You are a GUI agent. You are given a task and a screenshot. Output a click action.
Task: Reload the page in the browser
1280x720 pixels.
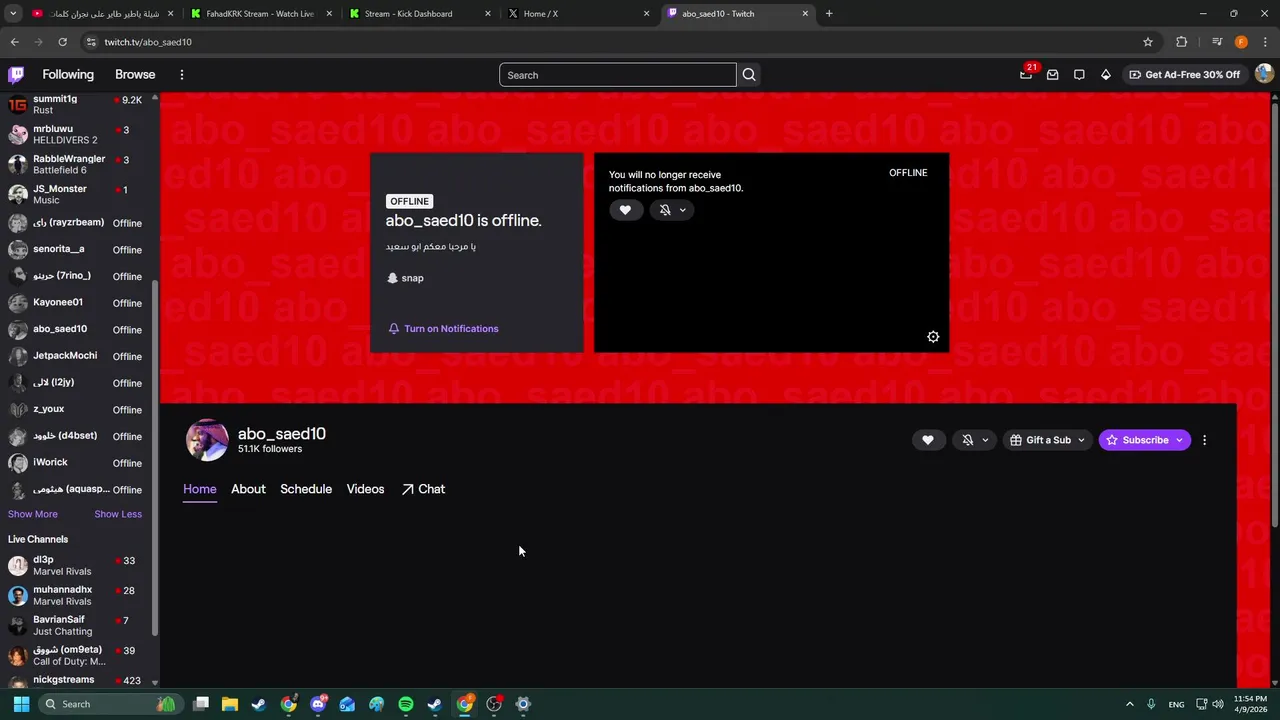pos(62,42)
